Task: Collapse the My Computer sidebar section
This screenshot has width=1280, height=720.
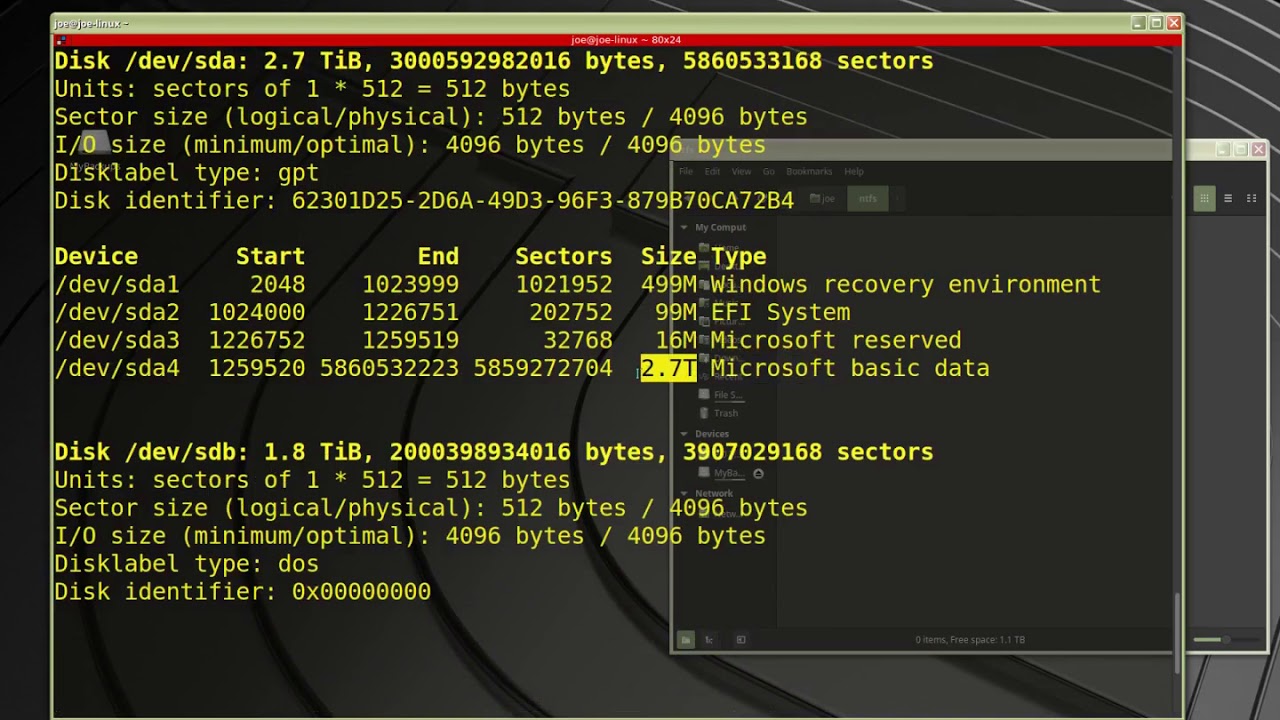Action: [685, 228]
